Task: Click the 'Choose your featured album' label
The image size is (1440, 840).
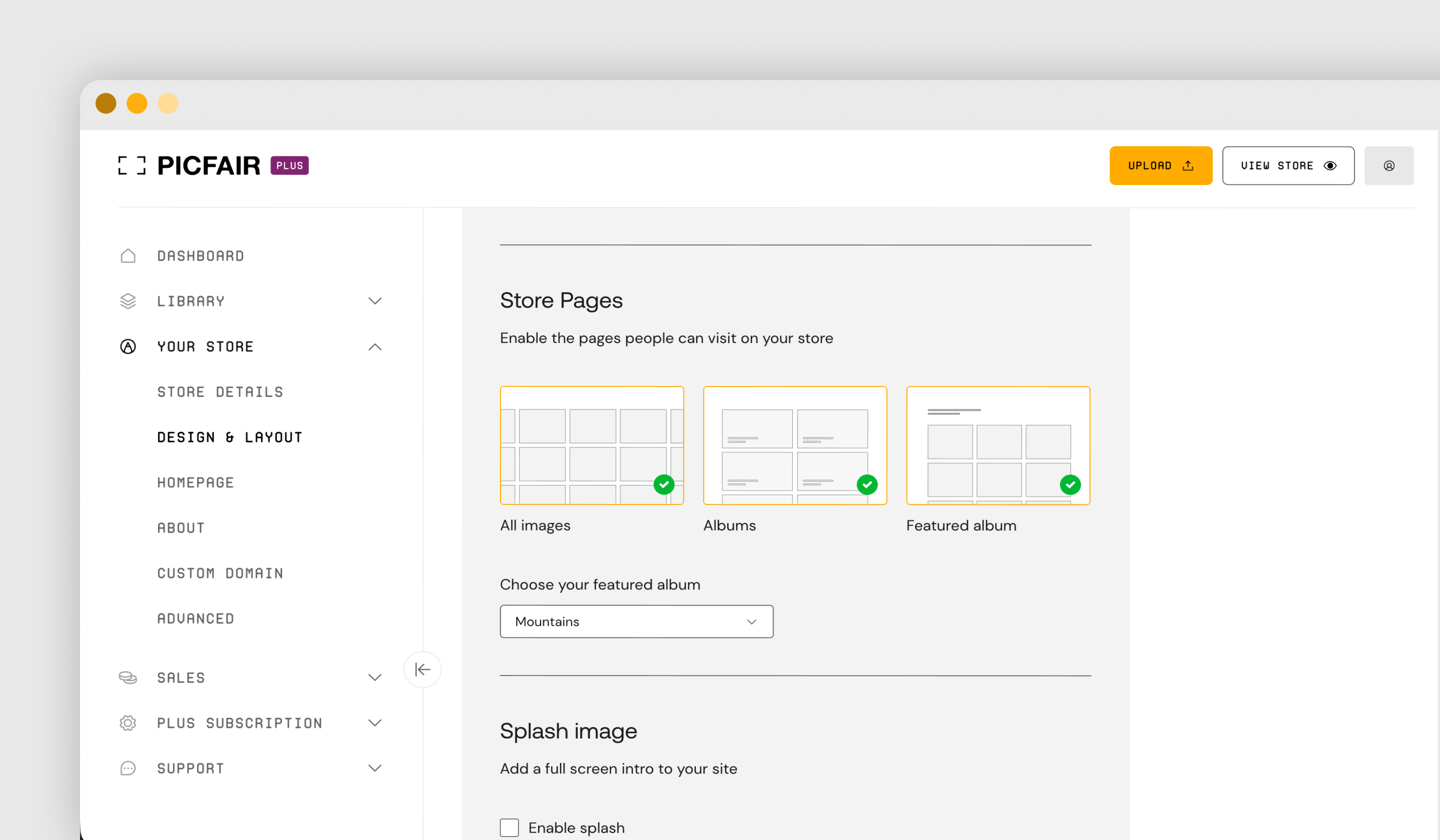Action: coord(600,584)
